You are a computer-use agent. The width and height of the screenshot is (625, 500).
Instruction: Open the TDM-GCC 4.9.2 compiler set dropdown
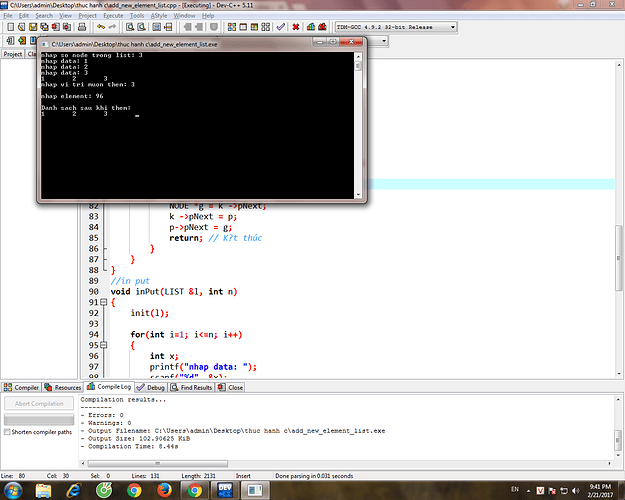(x=395, y=27)
